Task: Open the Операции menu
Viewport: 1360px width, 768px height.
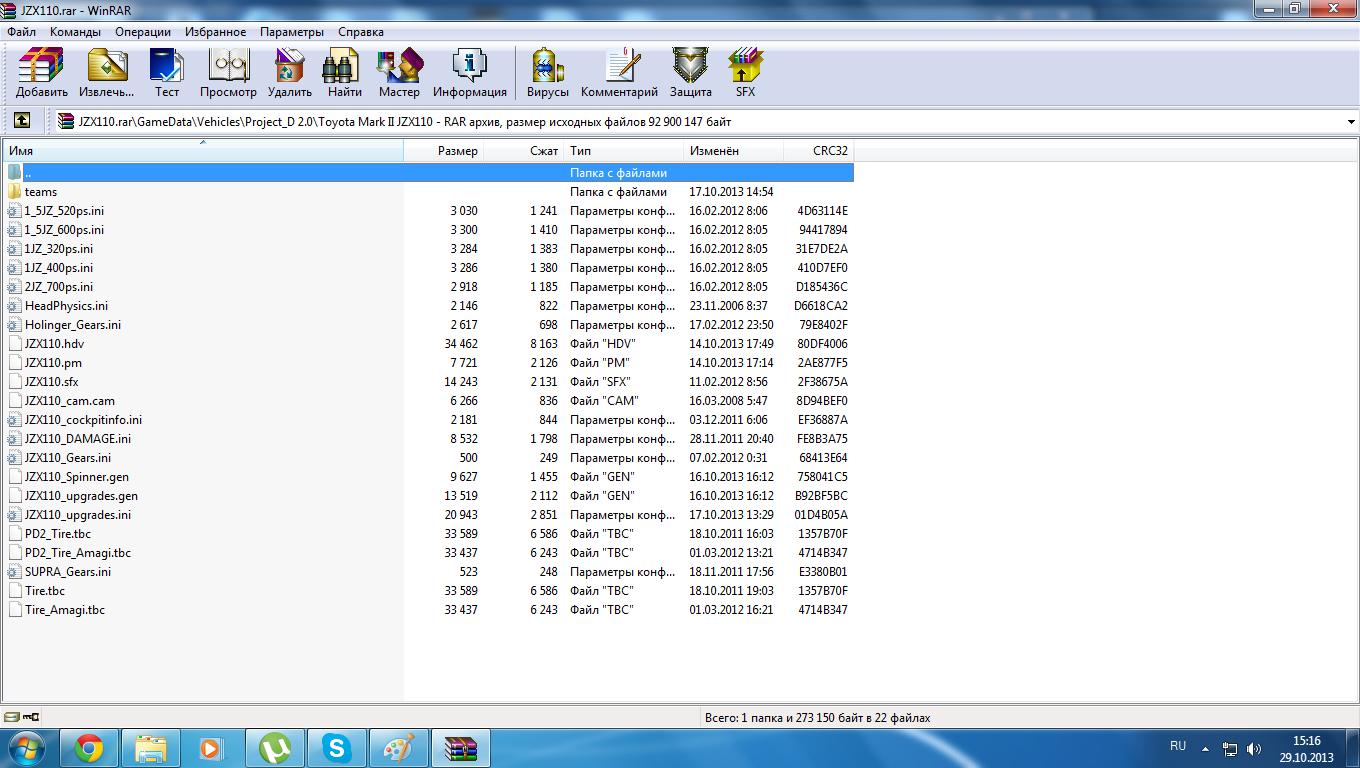Action: tap(143, 32)
